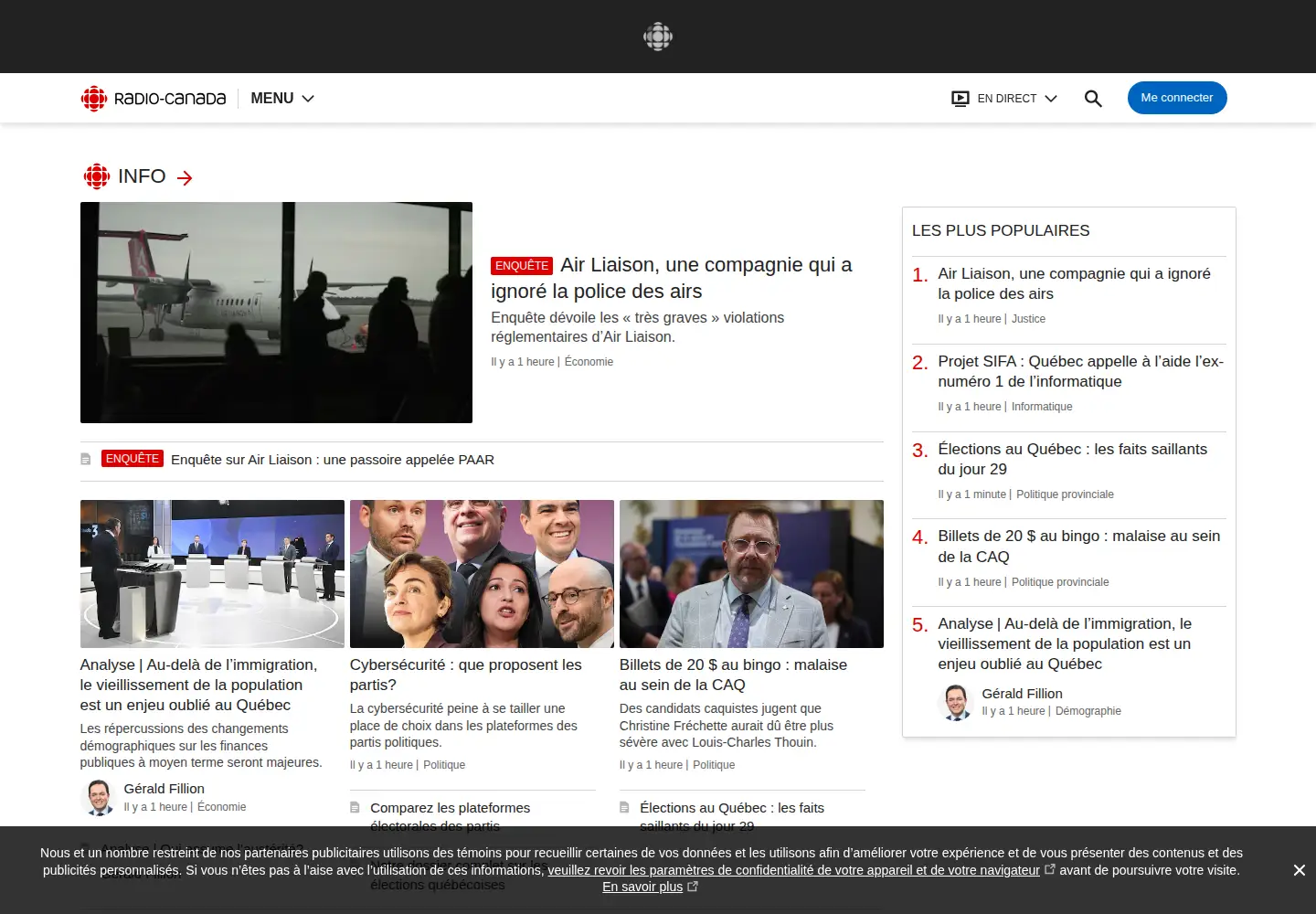Read Analyse Au-delà de l'immigration main article
1316x914 pixels.
(x=199, y=685)
